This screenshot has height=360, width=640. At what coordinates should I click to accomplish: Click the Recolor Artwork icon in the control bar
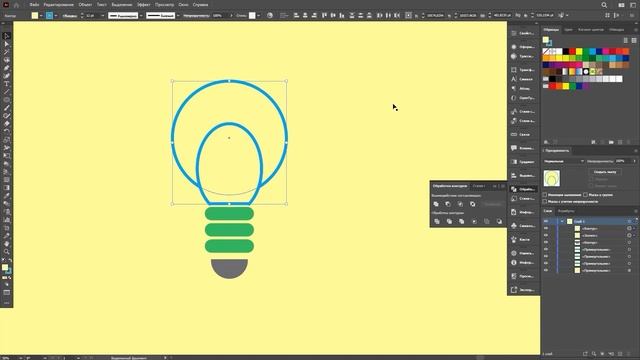[270, 16]
